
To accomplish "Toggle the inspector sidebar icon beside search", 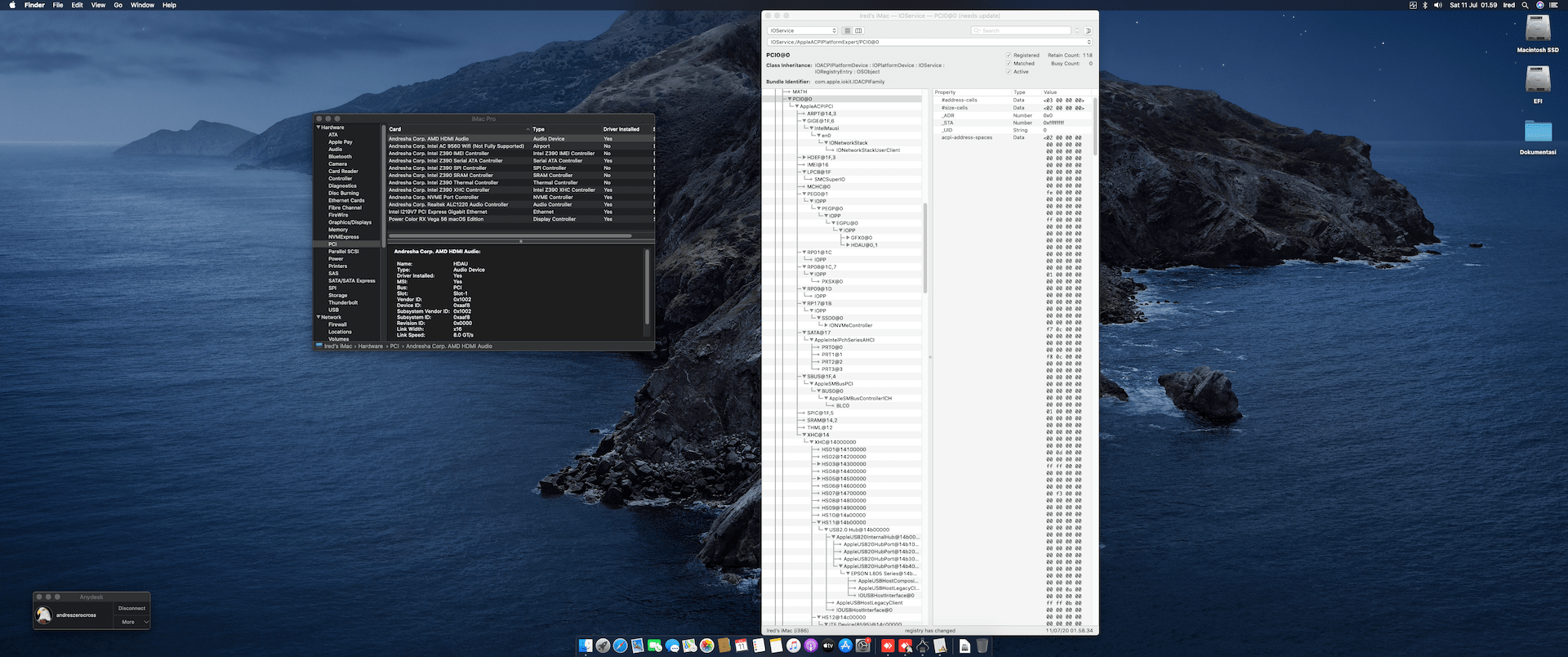I will 1088,30.
